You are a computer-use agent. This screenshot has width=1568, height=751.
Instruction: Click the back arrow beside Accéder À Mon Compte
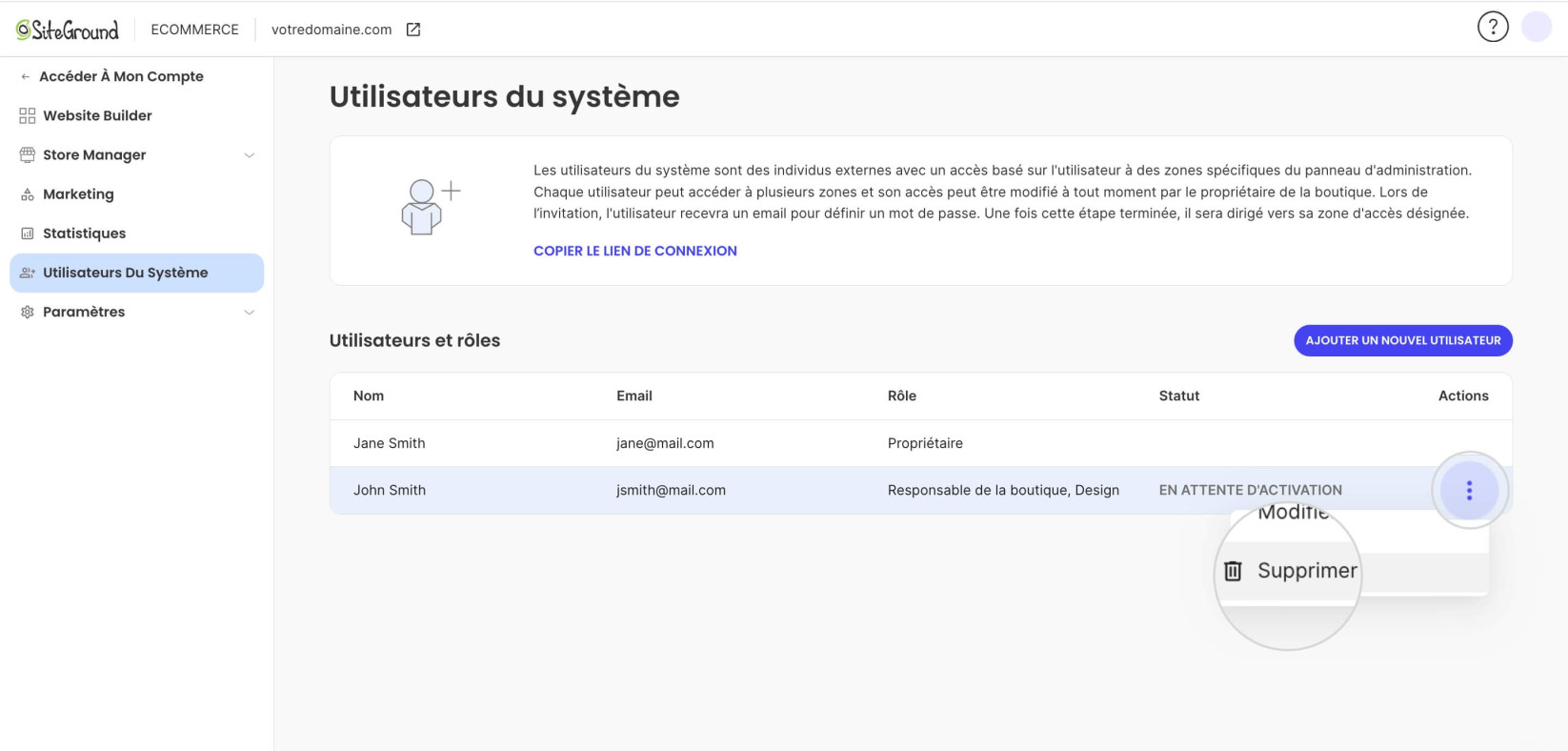[x=25, y=76]
